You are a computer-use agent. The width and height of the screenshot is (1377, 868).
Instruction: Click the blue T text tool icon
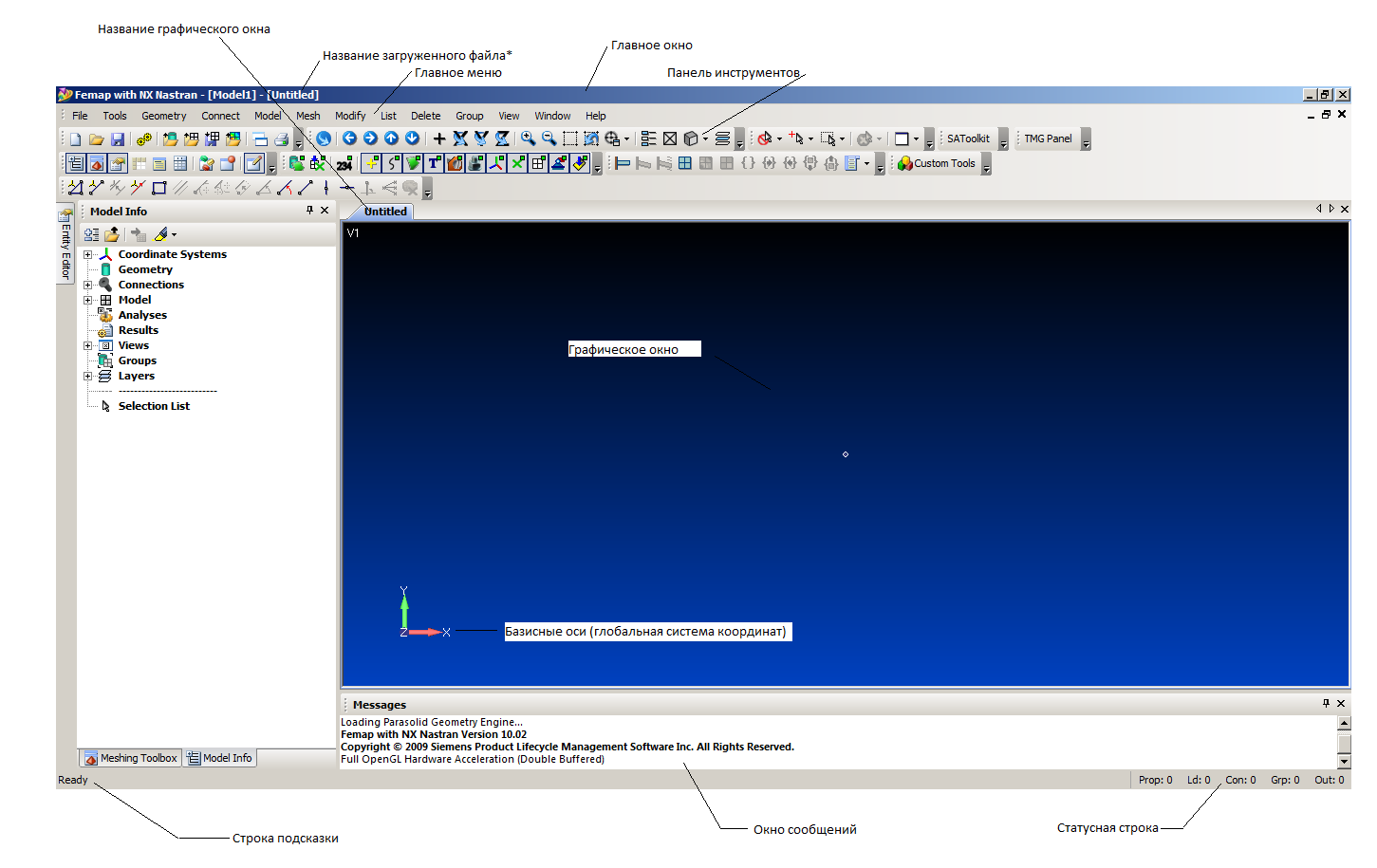pyautogui.click(x=434, y=163)
